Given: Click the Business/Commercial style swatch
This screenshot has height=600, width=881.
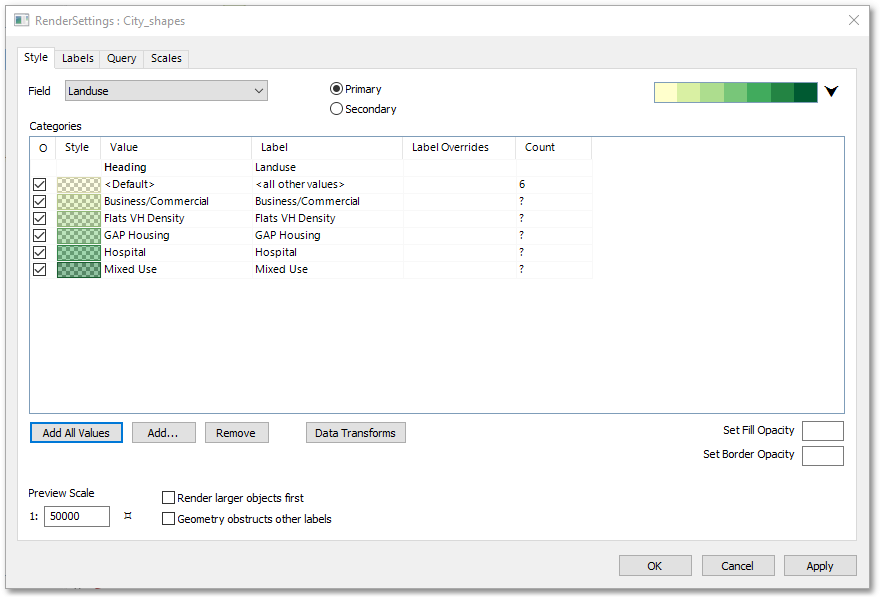Looking at the screenshot, I should (79, 201).
